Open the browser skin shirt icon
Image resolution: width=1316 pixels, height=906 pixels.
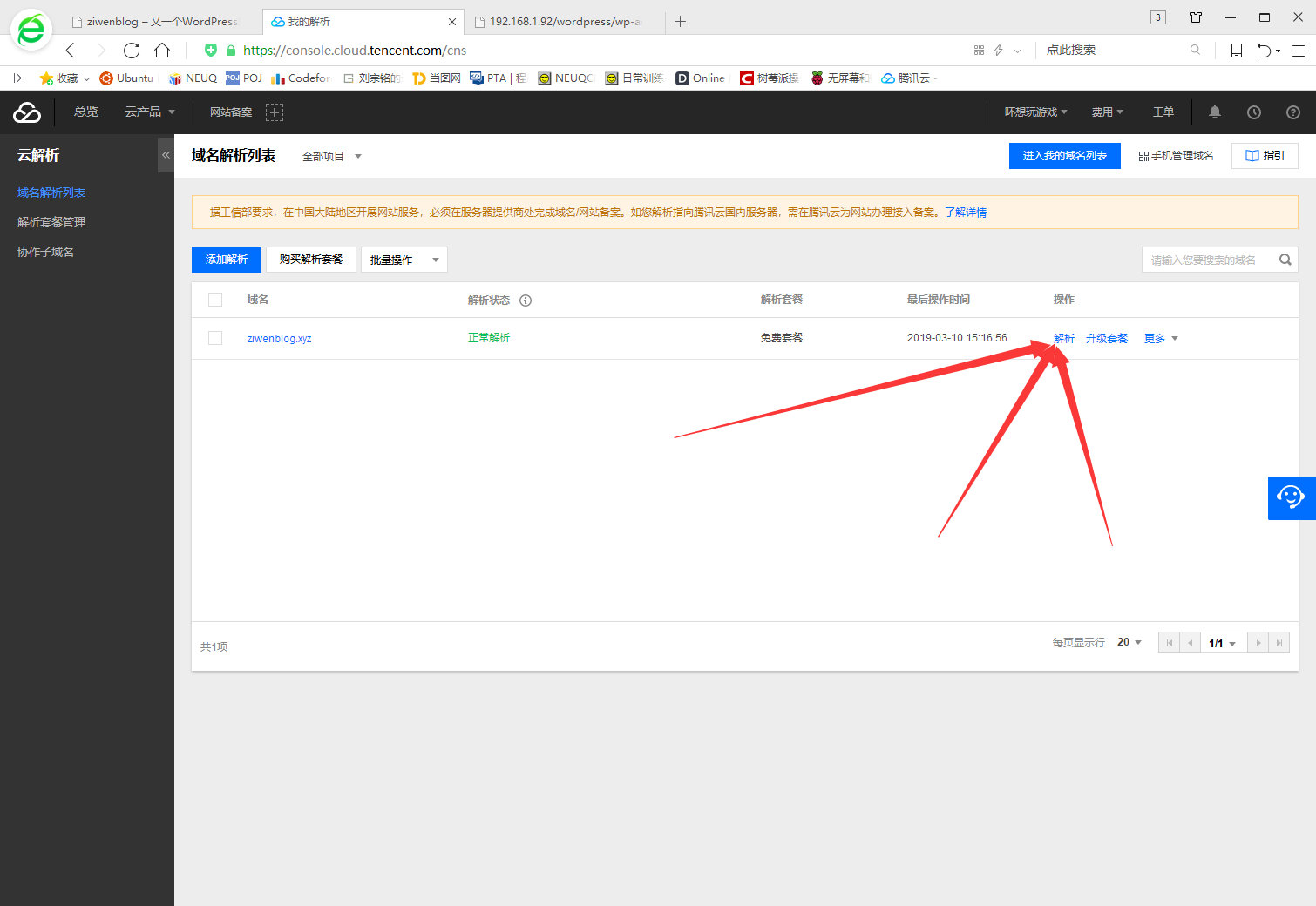(1196, 17)
